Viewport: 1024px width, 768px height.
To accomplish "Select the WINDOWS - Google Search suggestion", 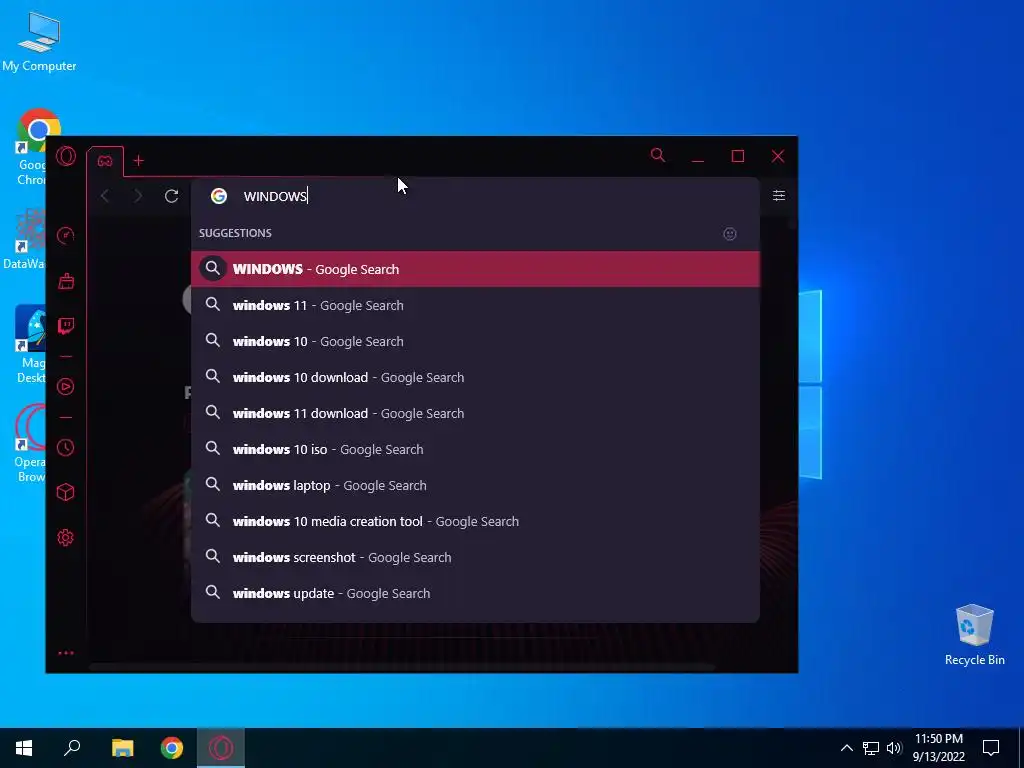I will point(475,269).
